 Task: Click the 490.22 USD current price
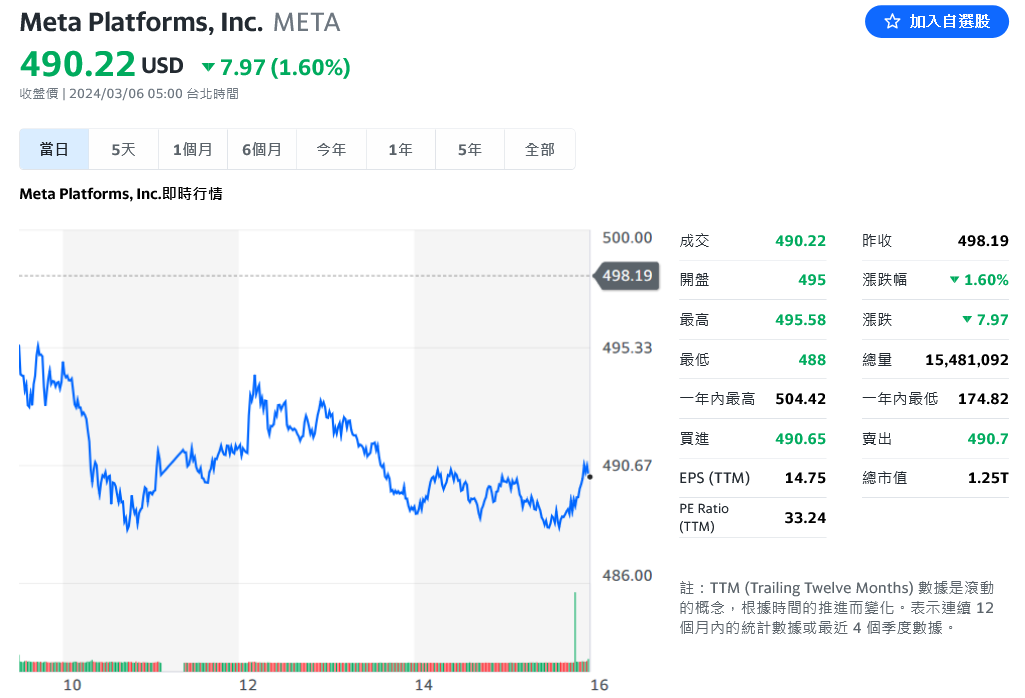click(x=101, y=64)
